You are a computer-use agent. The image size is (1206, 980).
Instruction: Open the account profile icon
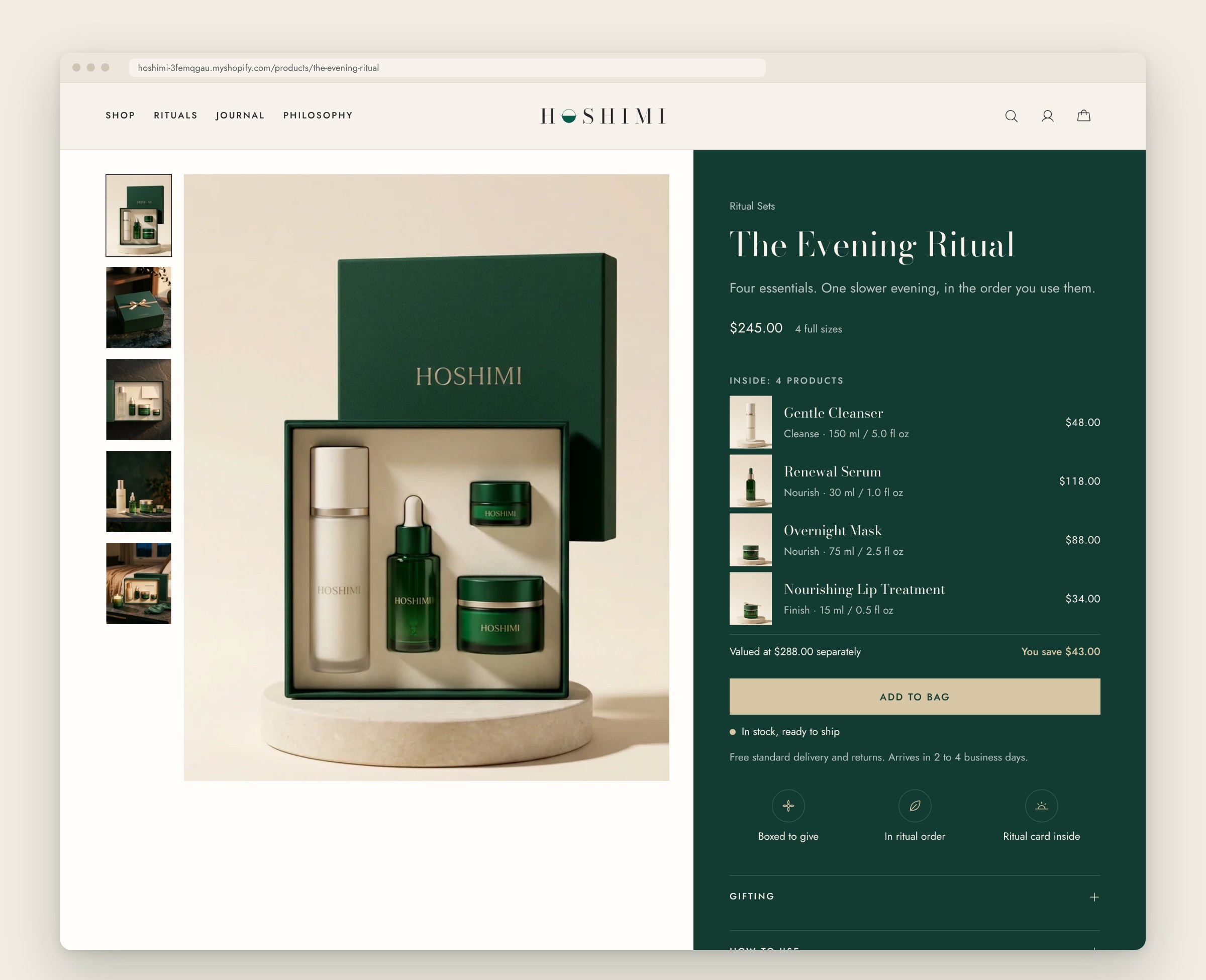point(1047,116)
